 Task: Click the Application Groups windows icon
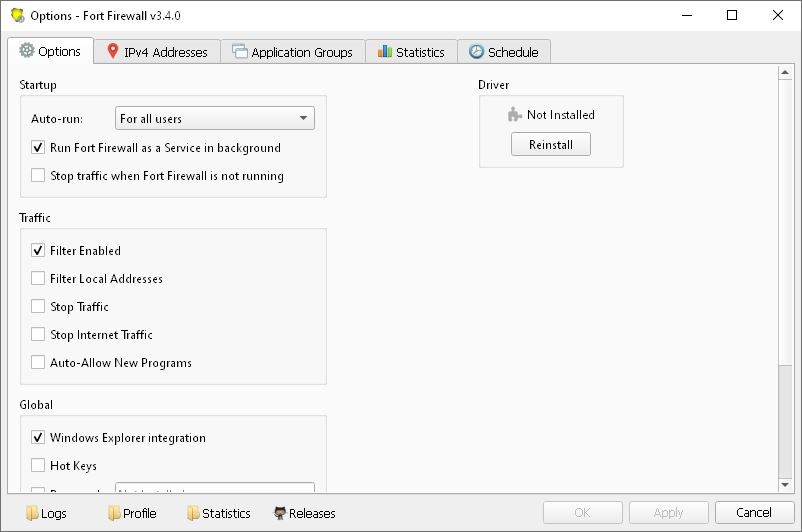click(240, 52)
